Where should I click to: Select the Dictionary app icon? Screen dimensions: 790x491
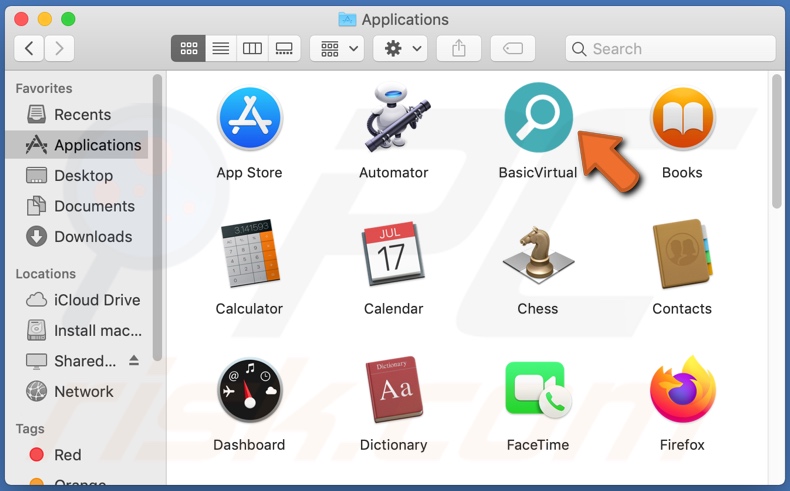click(394, 389)
